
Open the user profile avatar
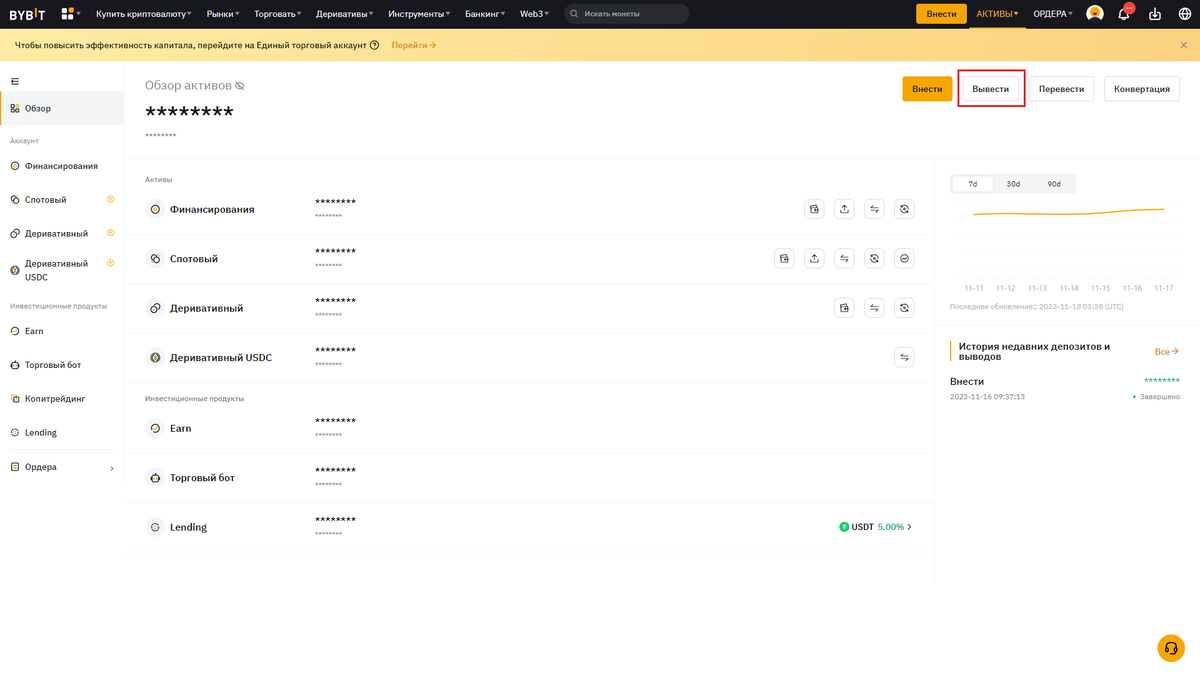tap(1095, 14)
